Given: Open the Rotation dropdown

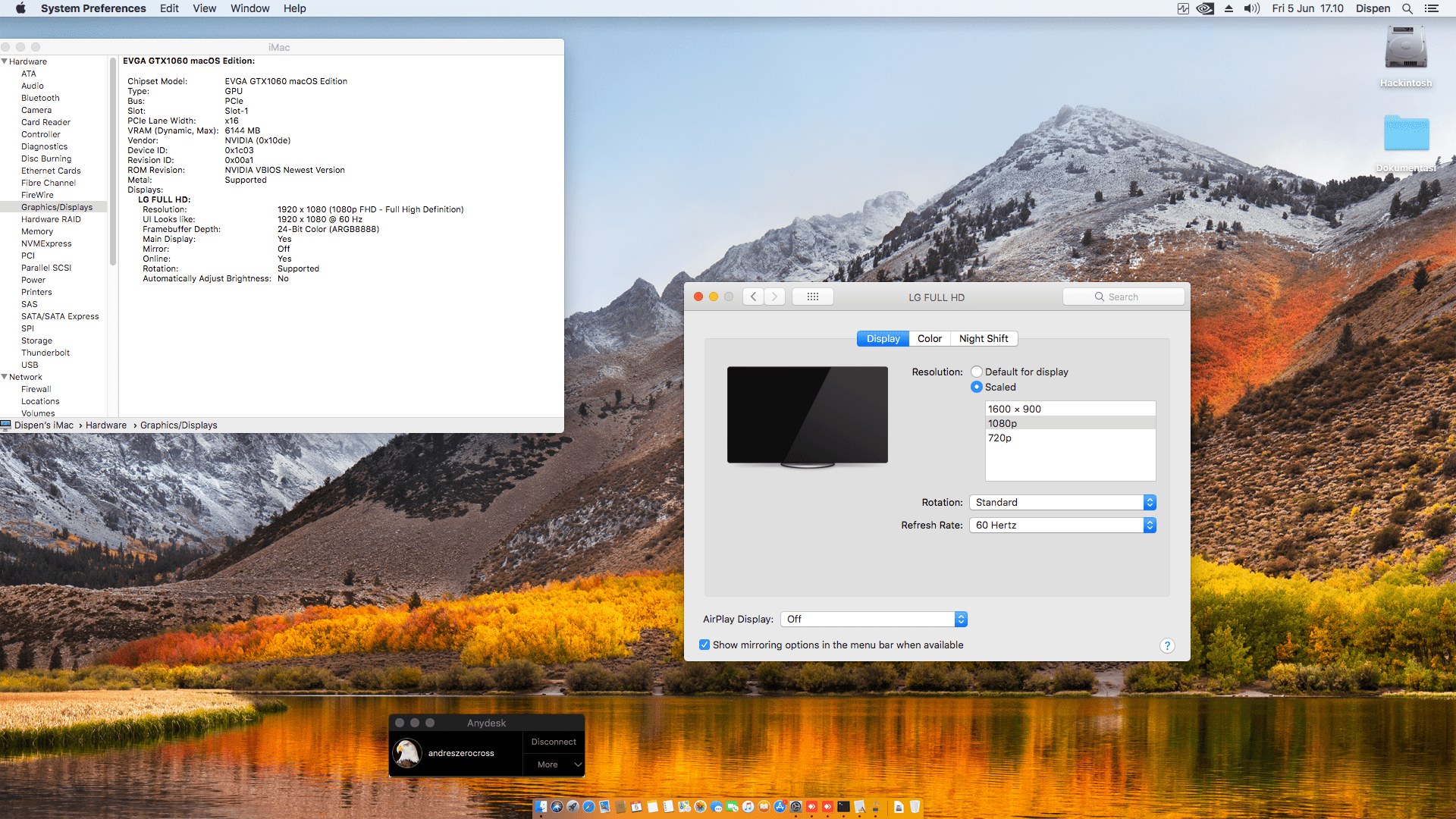Looking at the screenshot, I should 1062,502.
